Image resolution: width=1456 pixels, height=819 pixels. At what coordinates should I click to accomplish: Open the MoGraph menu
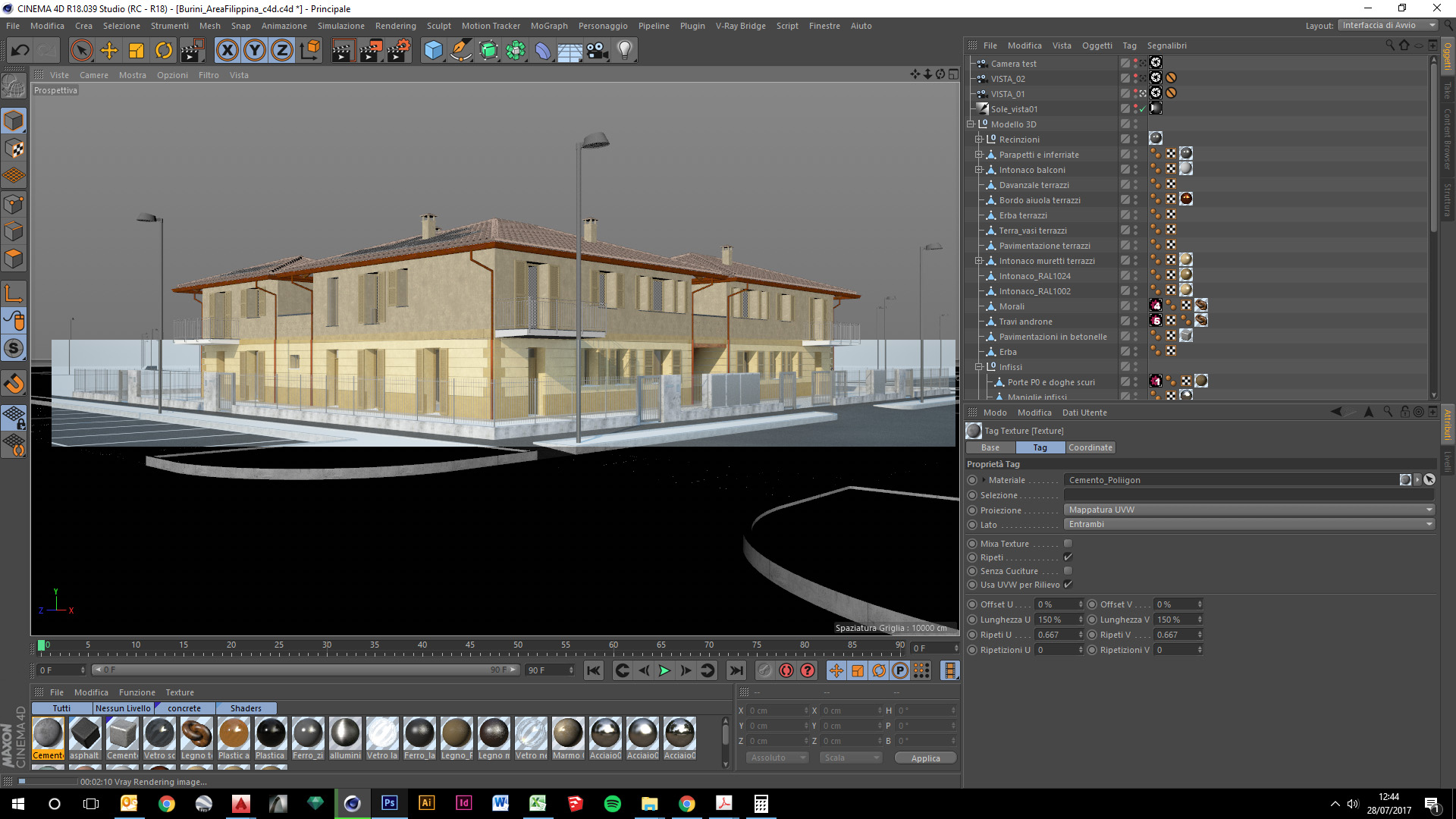point(548,26)
